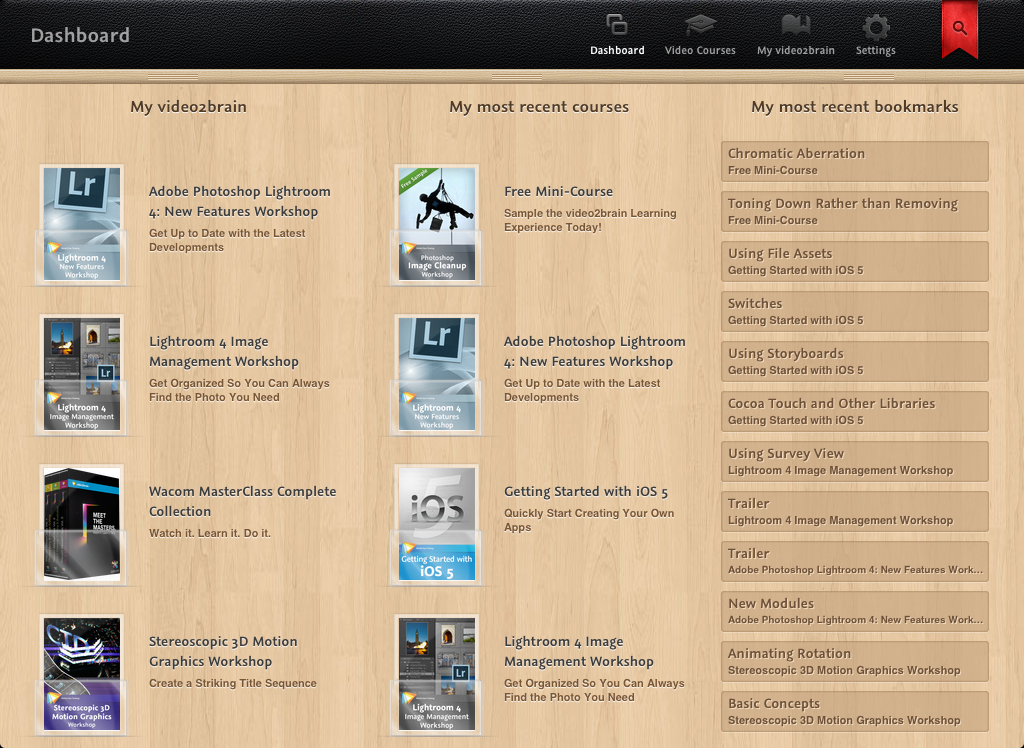Open Lightroom 4 Image Management cover in recent courses

(437, 674)
